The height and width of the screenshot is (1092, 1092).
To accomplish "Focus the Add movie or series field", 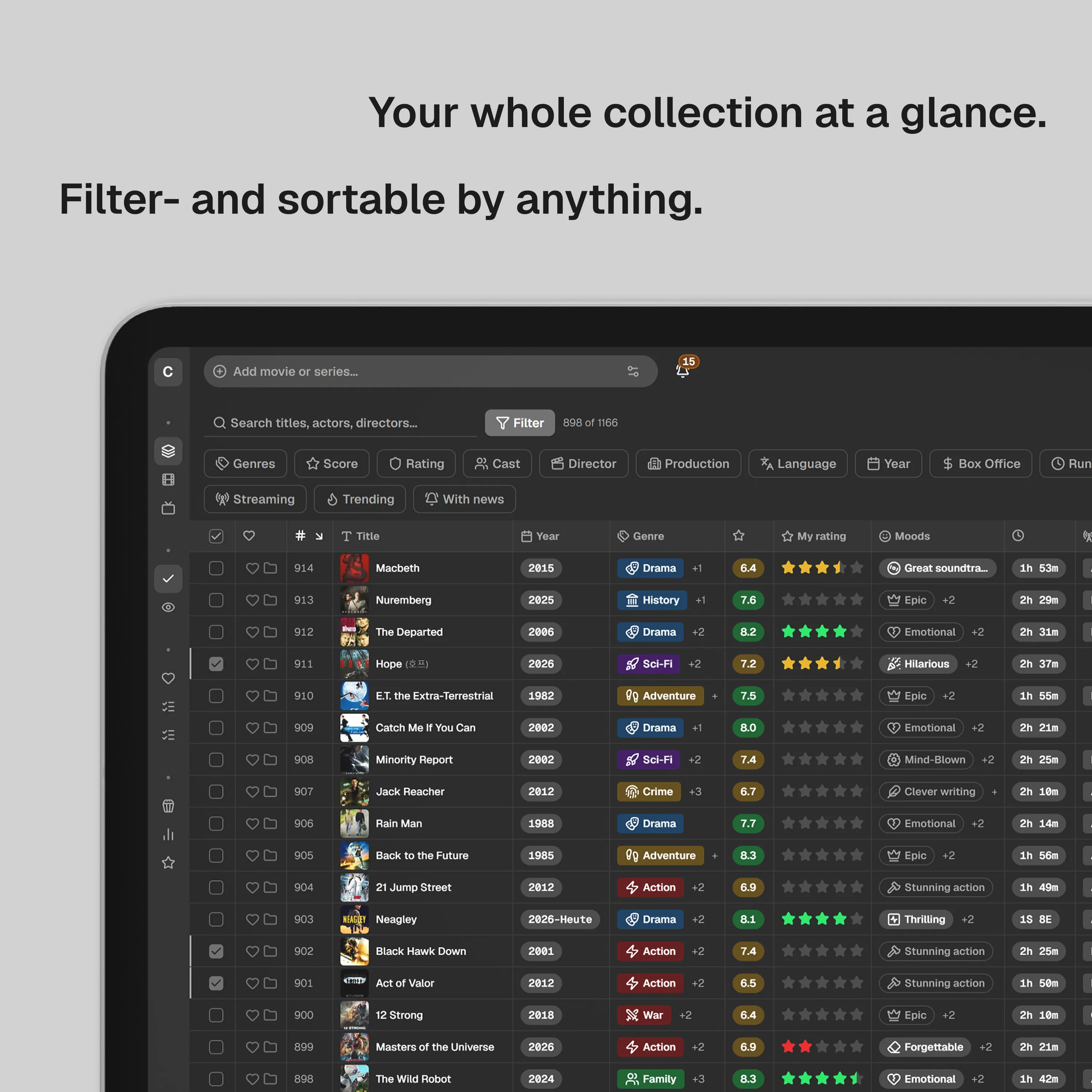I will pyautogui.click(x=431, y=371).
